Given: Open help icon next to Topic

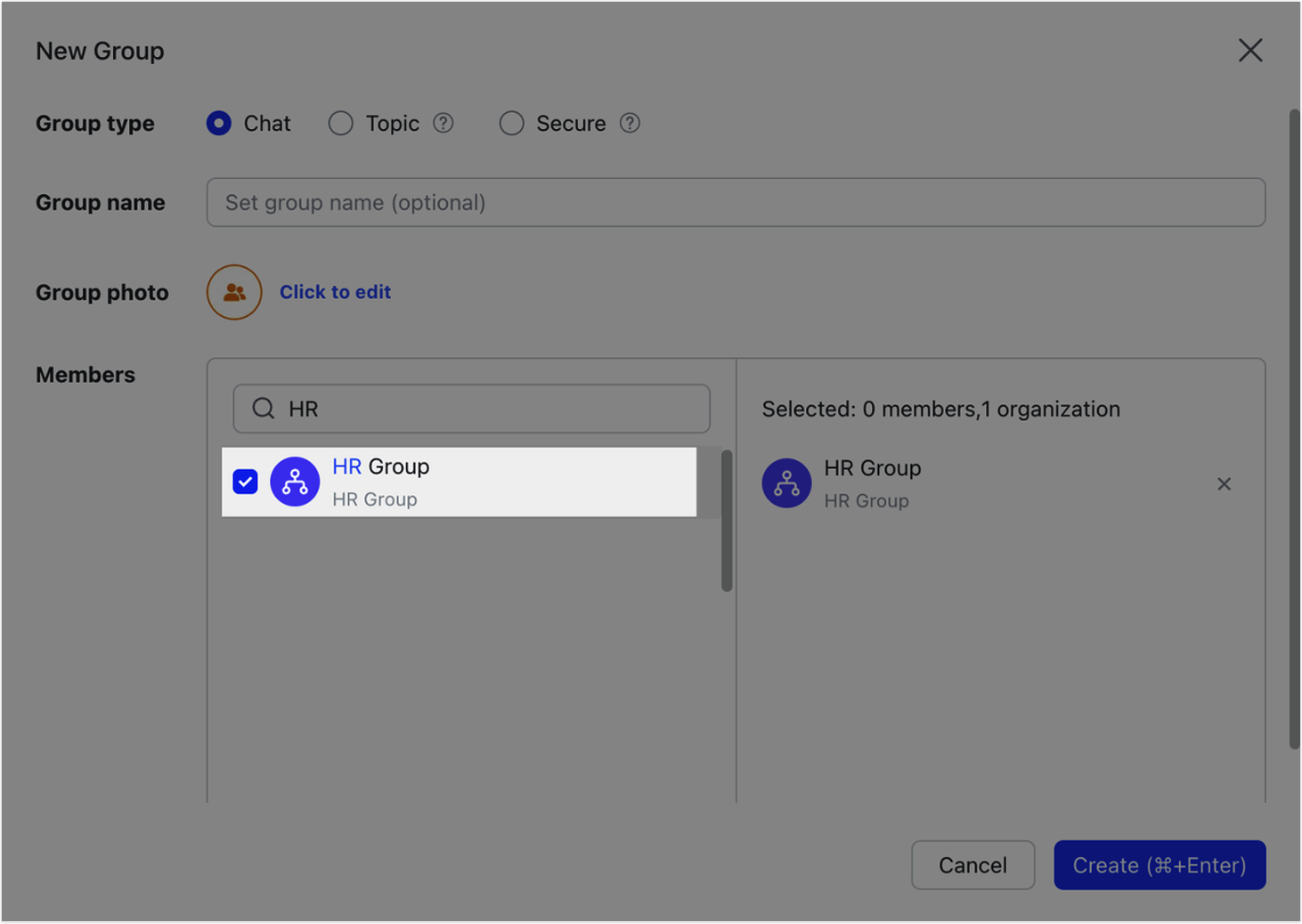Looking at the screenshot, I should (x=443, y=123).
